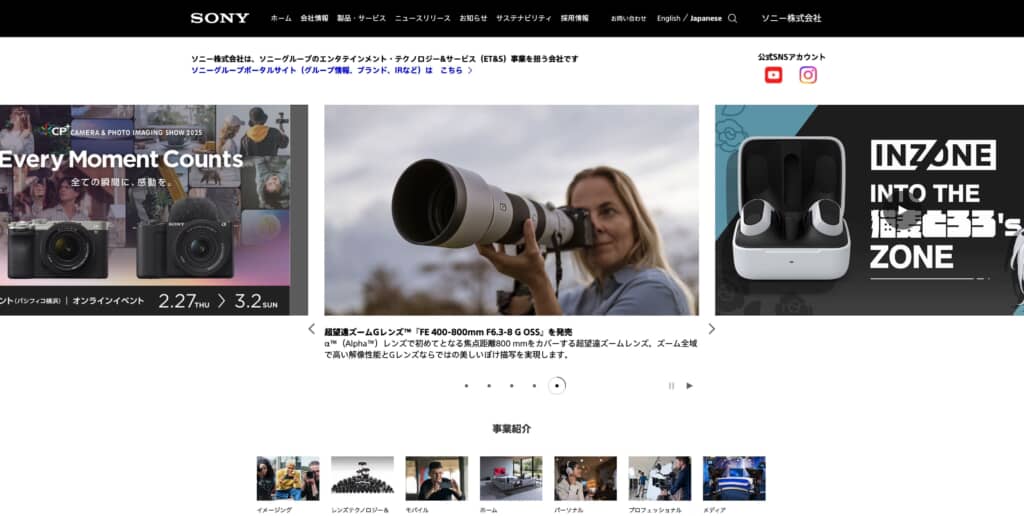Image resolution: width=1024 pixels, height=516 pixels.
Task: Open the FE 400-800mm F6.3-8 G OSS headline
Action: pos(448,332)
